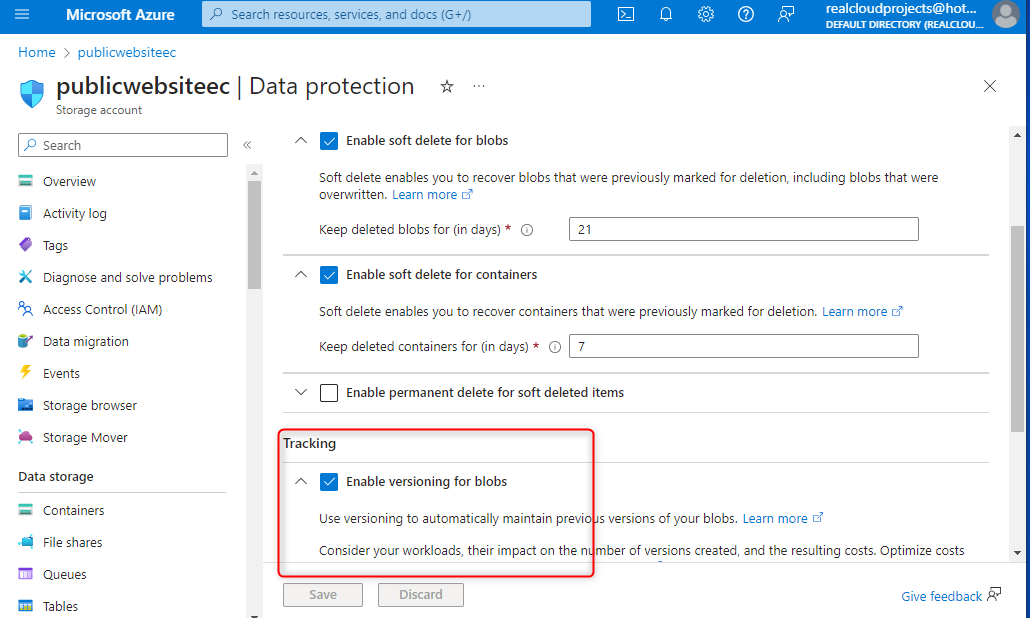Image resolution: width=1030 pixels, height=618 pixels.
Task: Click info icon beside deleted blobs days
Action: tap(527, 230)
